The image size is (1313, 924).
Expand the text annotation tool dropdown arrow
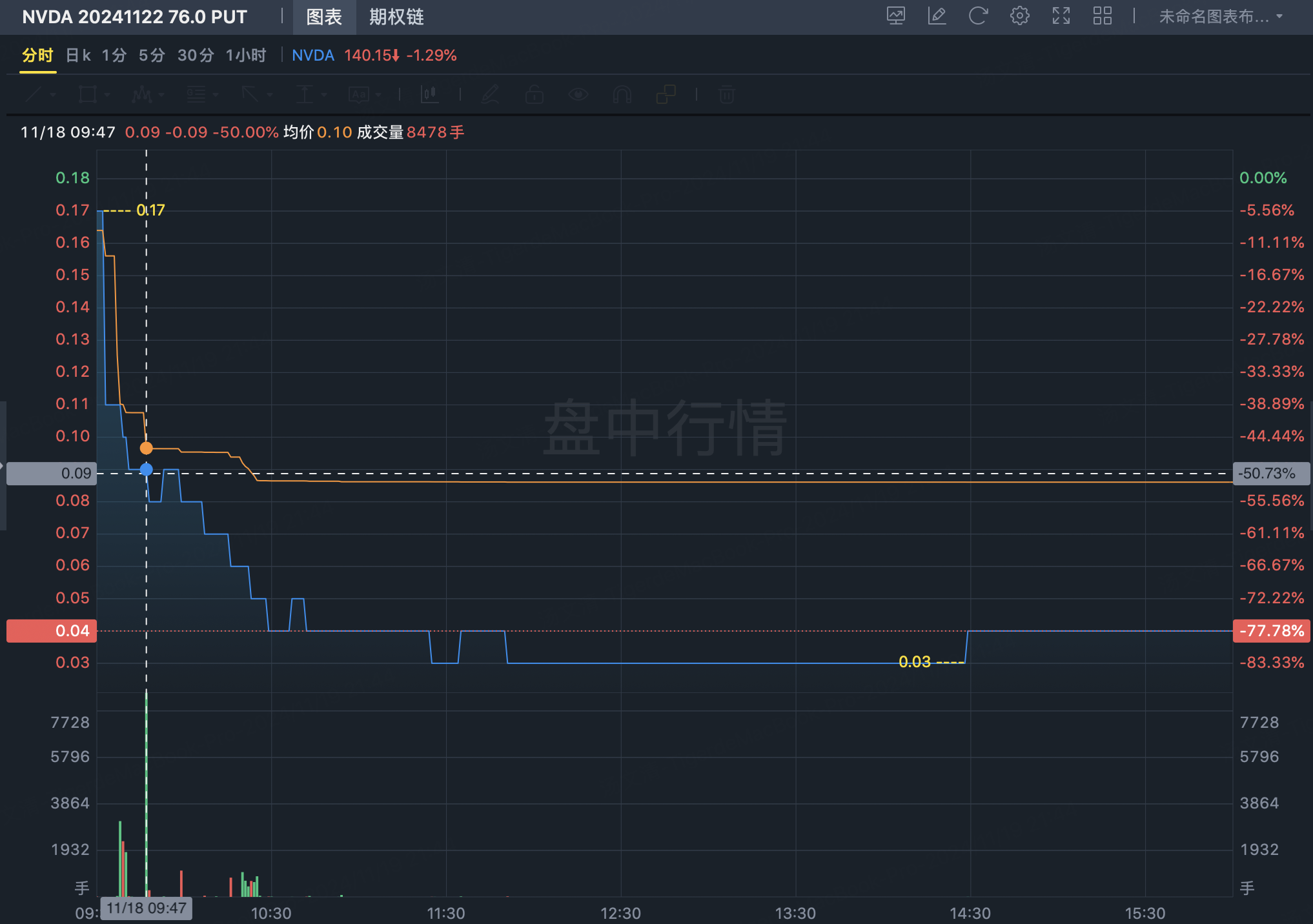point(378,95)
